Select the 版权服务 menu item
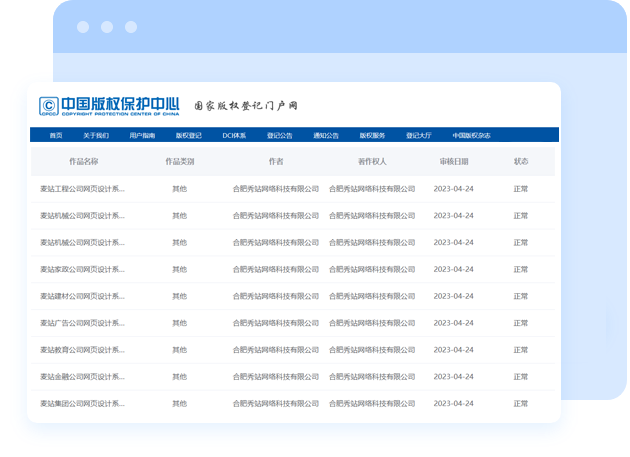 pos(372,135)
